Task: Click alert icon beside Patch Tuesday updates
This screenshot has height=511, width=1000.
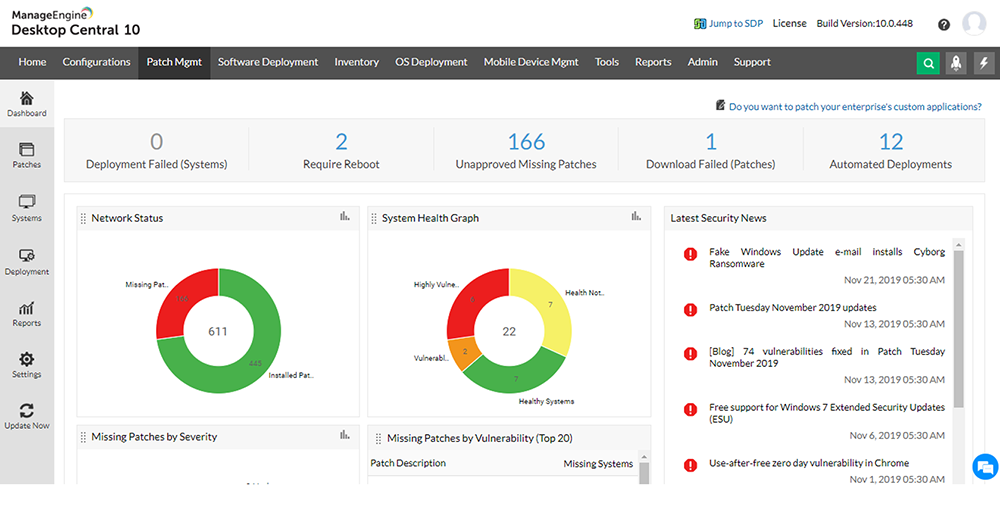Action: 690,309
